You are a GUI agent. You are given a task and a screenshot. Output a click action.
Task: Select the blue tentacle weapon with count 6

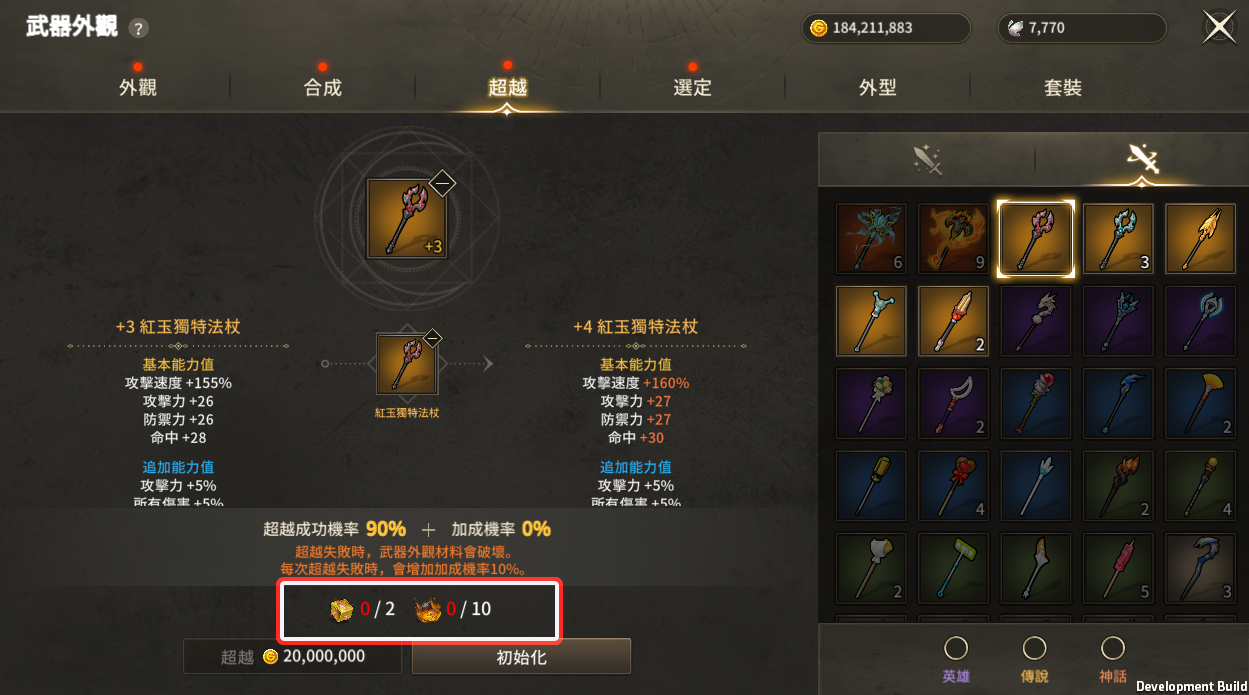click(x=871, y=239)
